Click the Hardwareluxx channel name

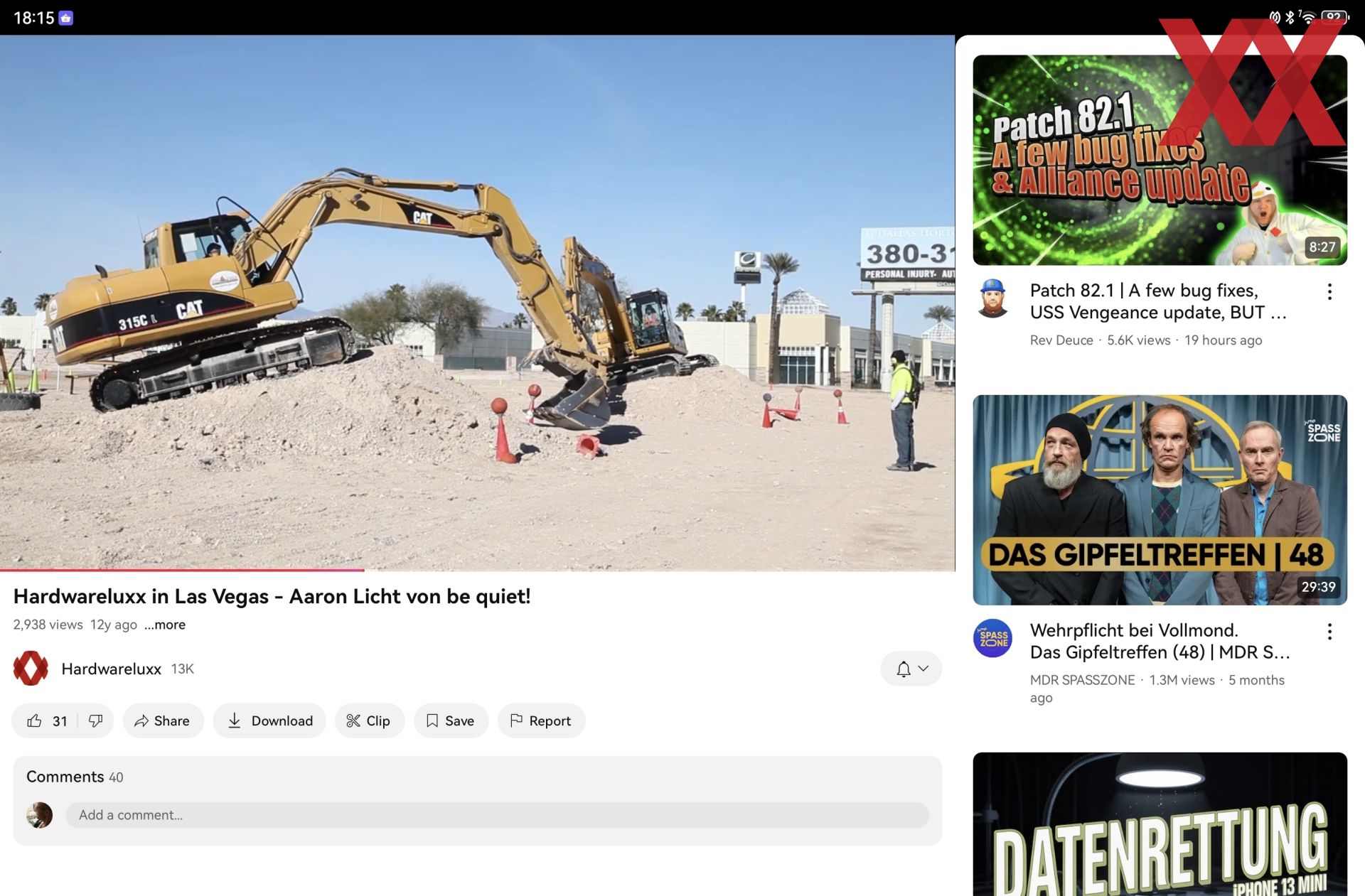click(x=111, y=669)
